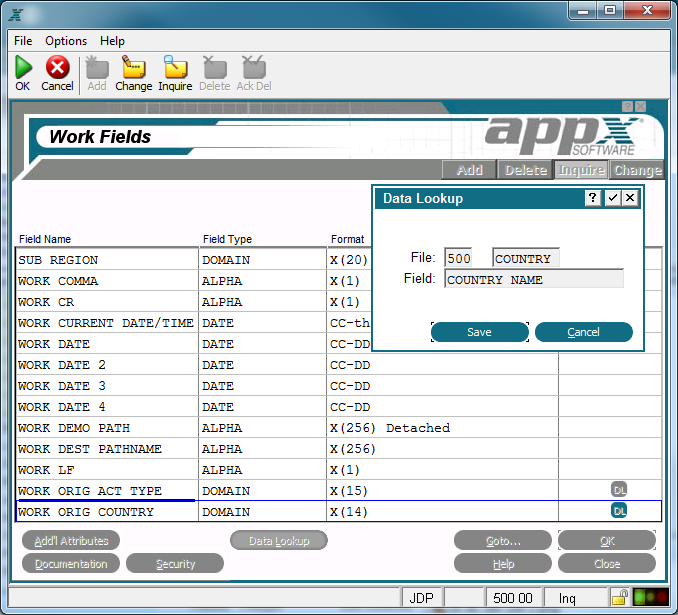Click the File name field showing COUNTRY

(526, 258)
